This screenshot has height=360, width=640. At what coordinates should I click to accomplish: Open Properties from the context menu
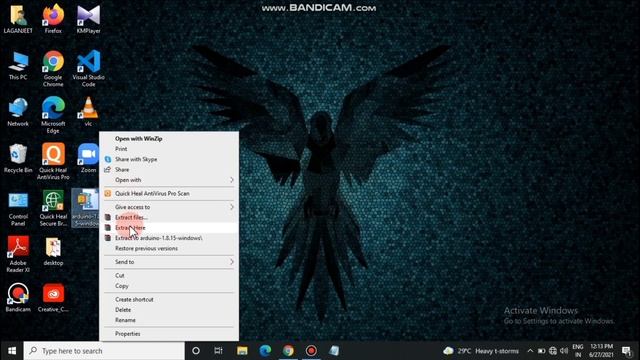coord(169,334)
